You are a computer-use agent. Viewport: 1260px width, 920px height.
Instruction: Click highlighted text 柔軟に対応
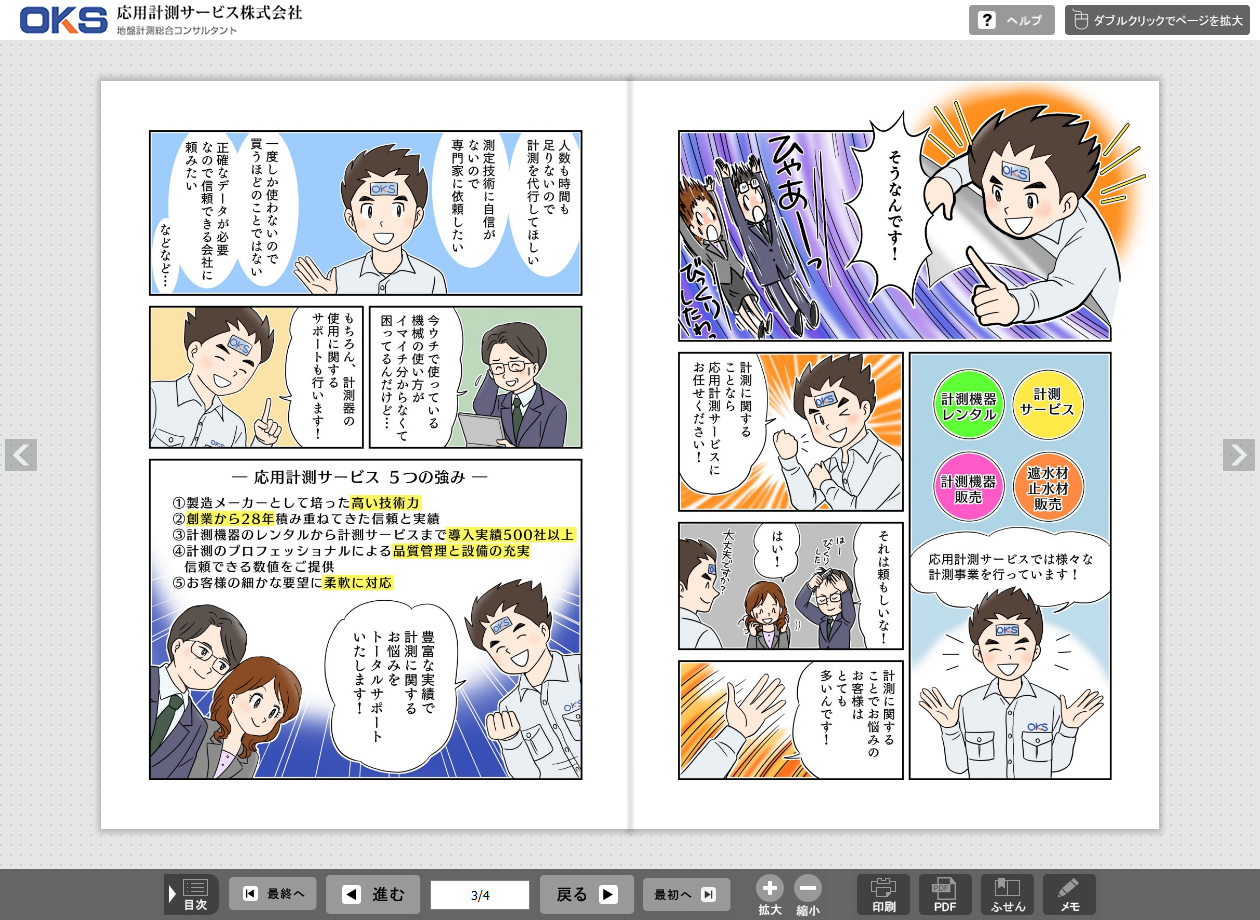[358, 582]
